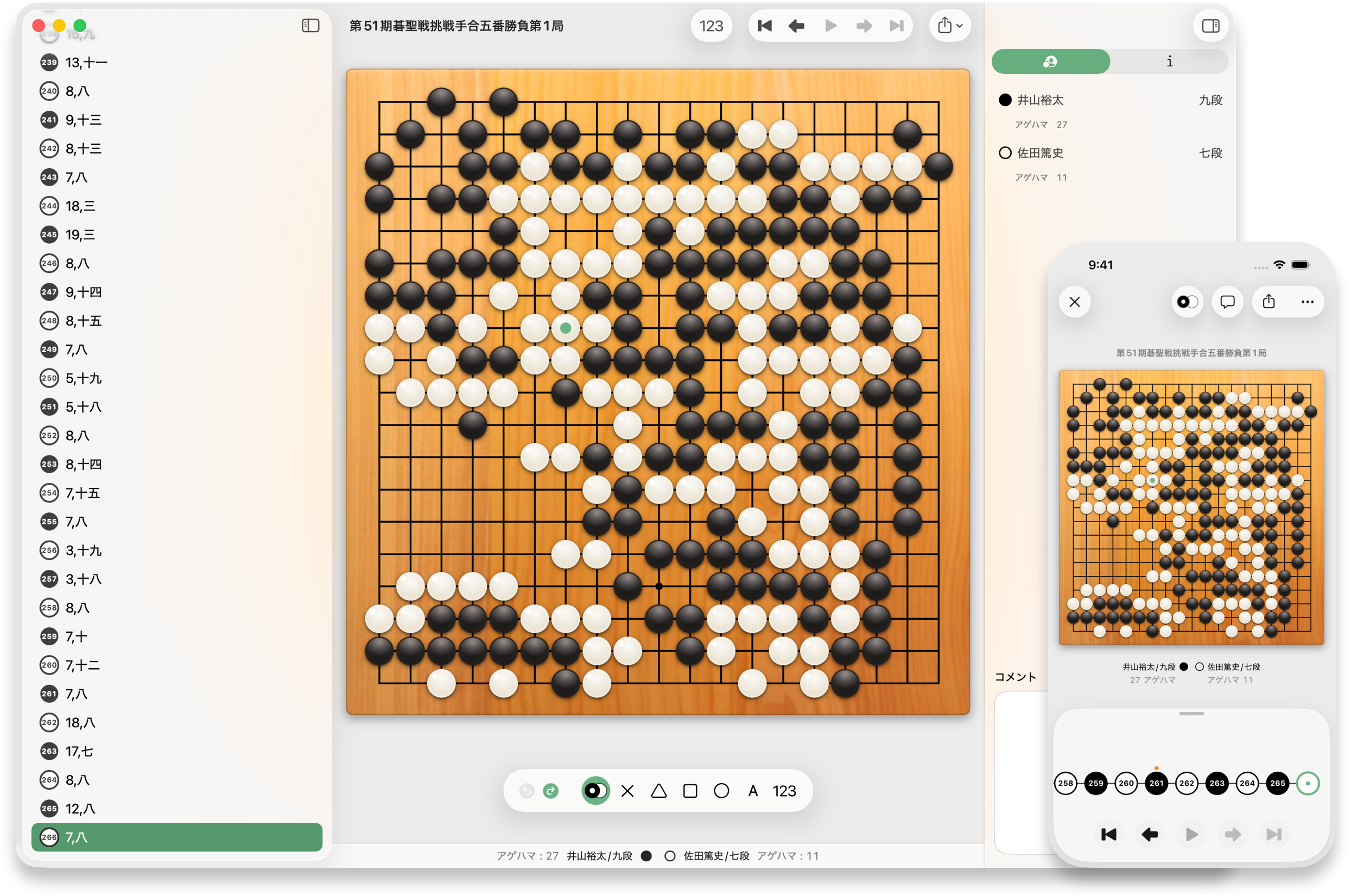Open the phone board thumbnail
Screen dimensions: 1351x896
pos(1191,507)
